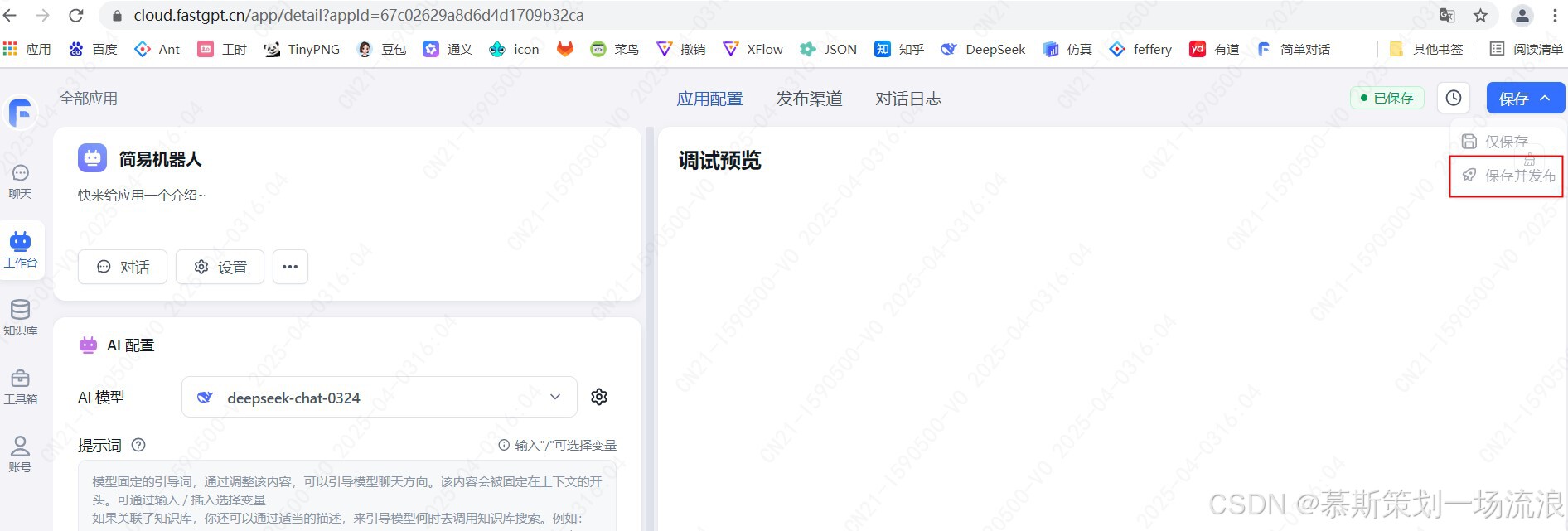
Task: Open the 菜鸟 bookmark
Action: (614, 49)
